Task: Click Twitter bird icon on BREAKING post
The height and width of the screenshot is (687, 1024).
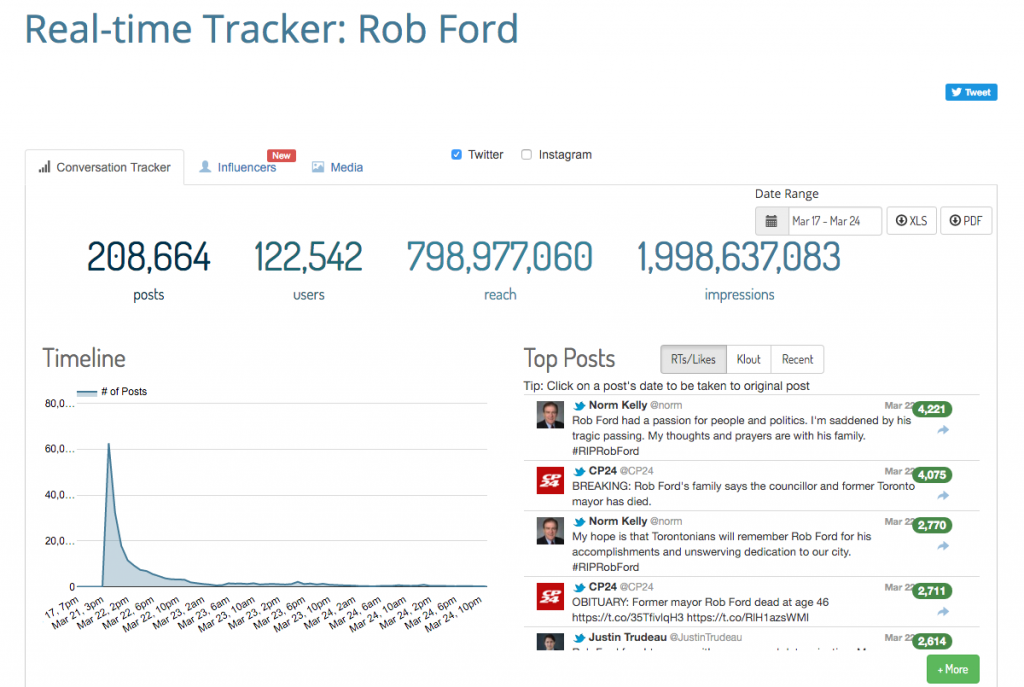Action: 579,471
